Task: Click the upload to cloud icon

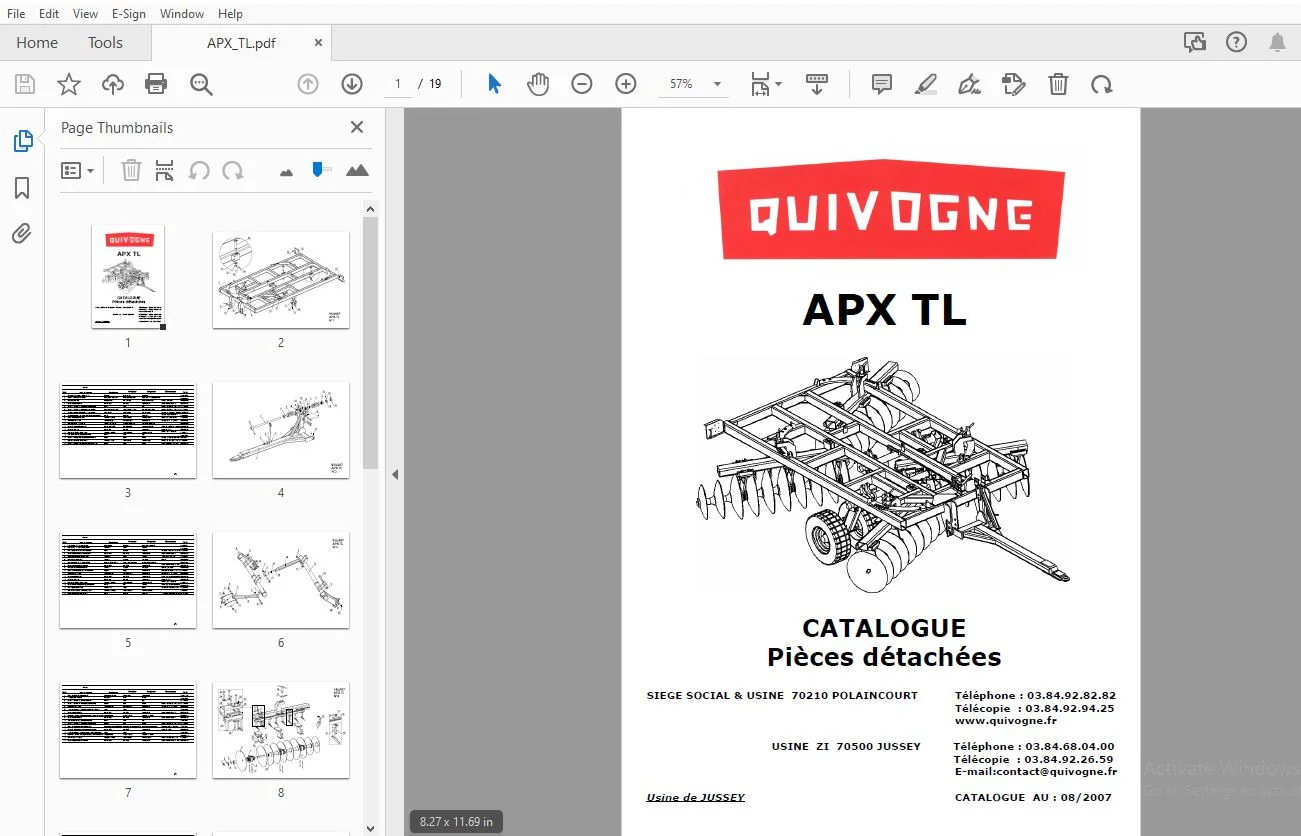Action: pyautogui.click(x=113, y=84)
